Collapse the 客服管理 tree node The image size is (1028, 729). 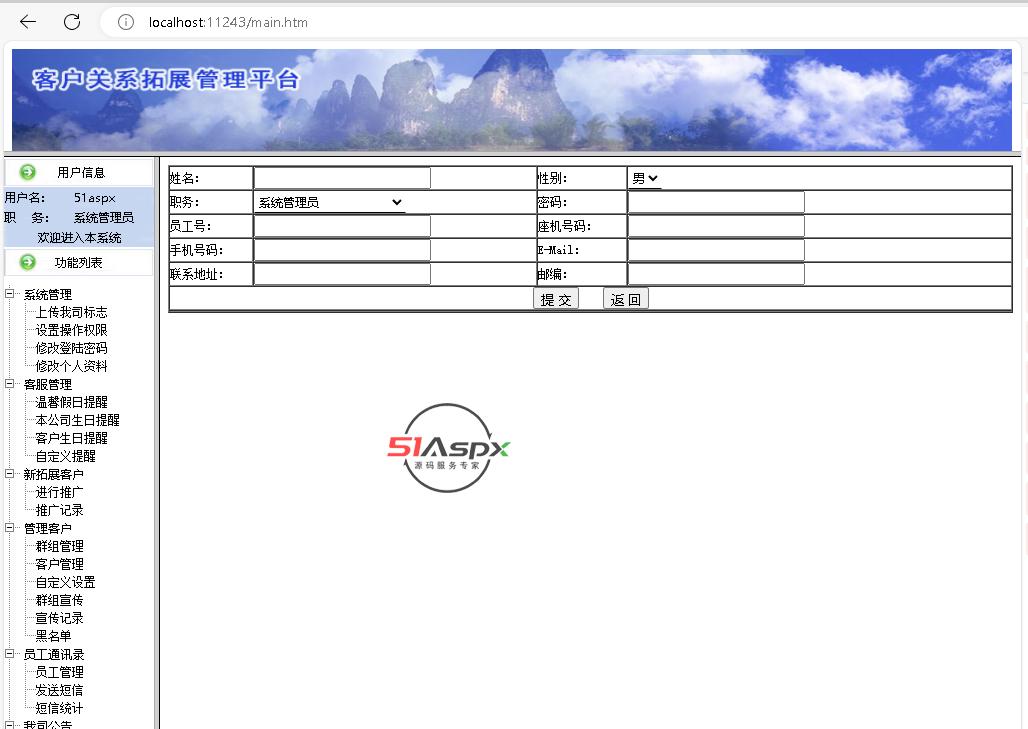click(9, 384)
